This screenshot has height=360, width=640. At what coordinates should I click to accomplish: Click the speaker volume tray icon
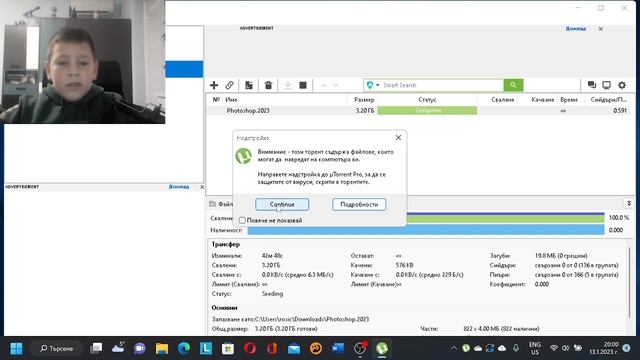click(565, 348)
